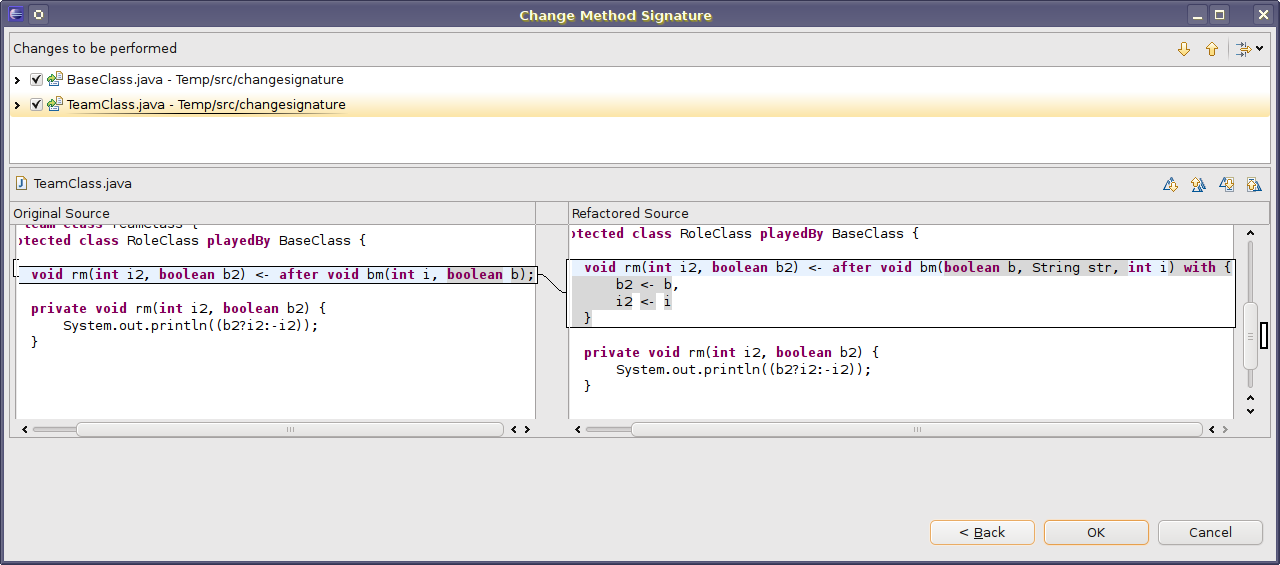
Task: Select next change down arrow in changes toolbar
Action: (x=1184, y=49)
